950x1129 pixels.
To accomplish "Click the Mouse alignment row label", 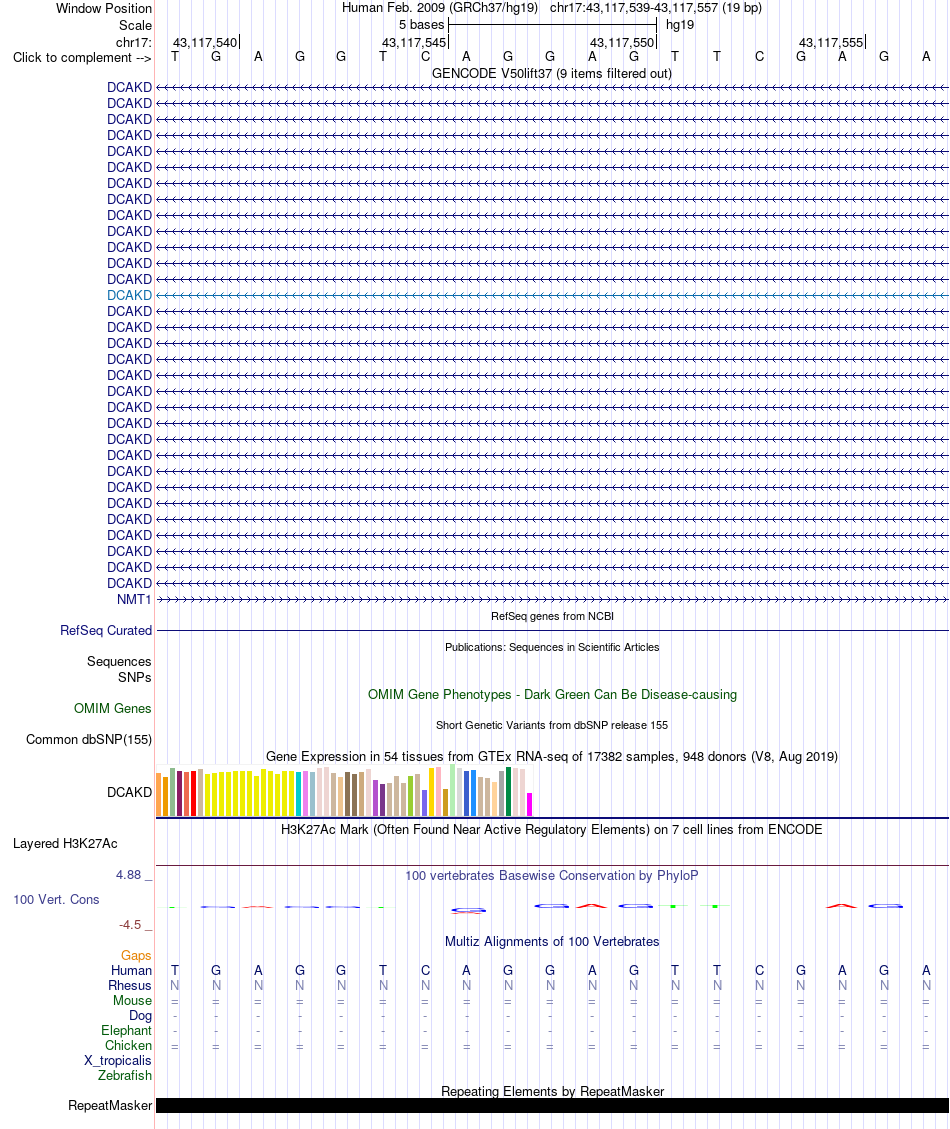I will point(133,1001).
